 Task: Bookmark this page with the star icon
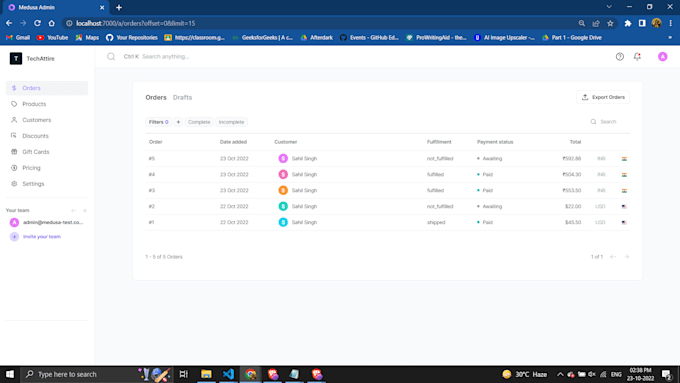point(610,23)
